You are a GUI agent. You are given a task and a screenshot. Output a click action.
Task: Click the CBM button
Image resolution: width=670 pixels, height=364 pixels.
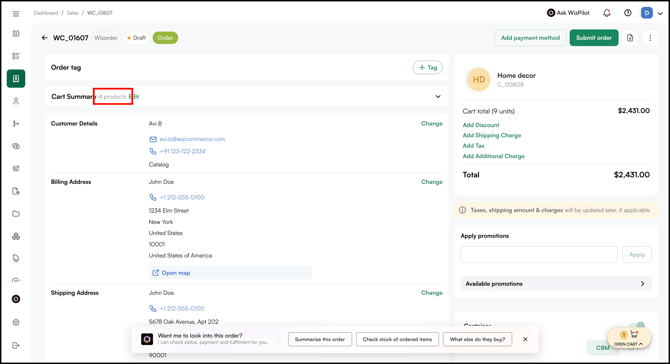pos(602,348)
